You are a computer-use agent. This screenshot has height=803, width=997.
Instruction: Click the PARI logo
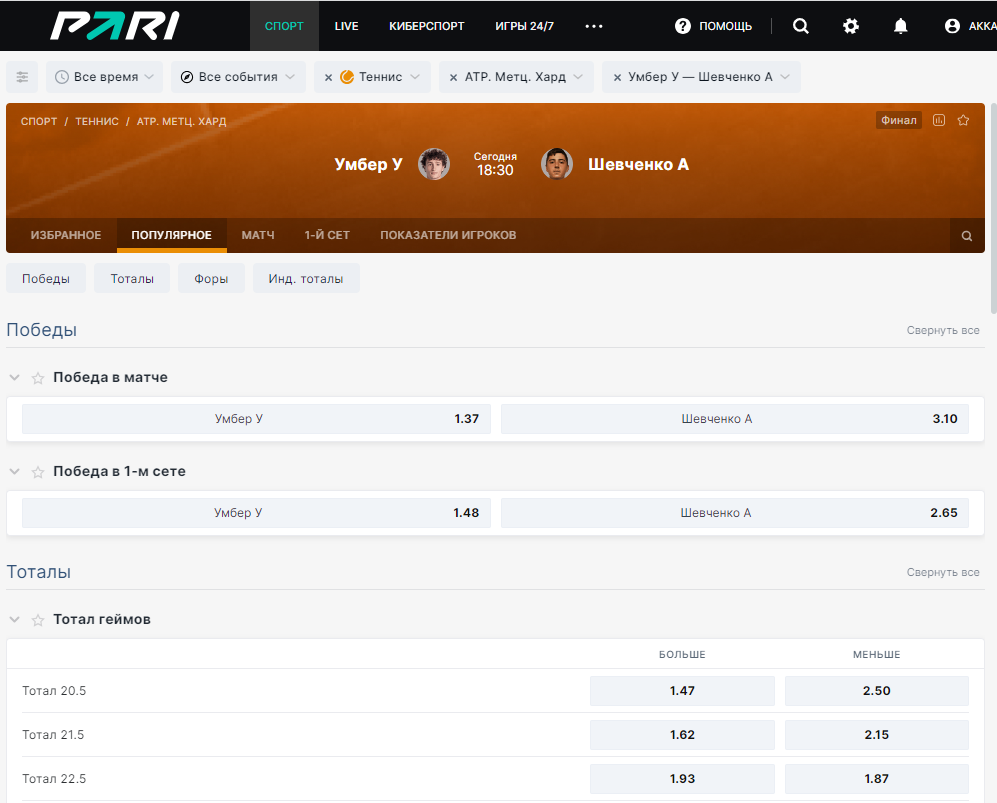pos(115,26)
